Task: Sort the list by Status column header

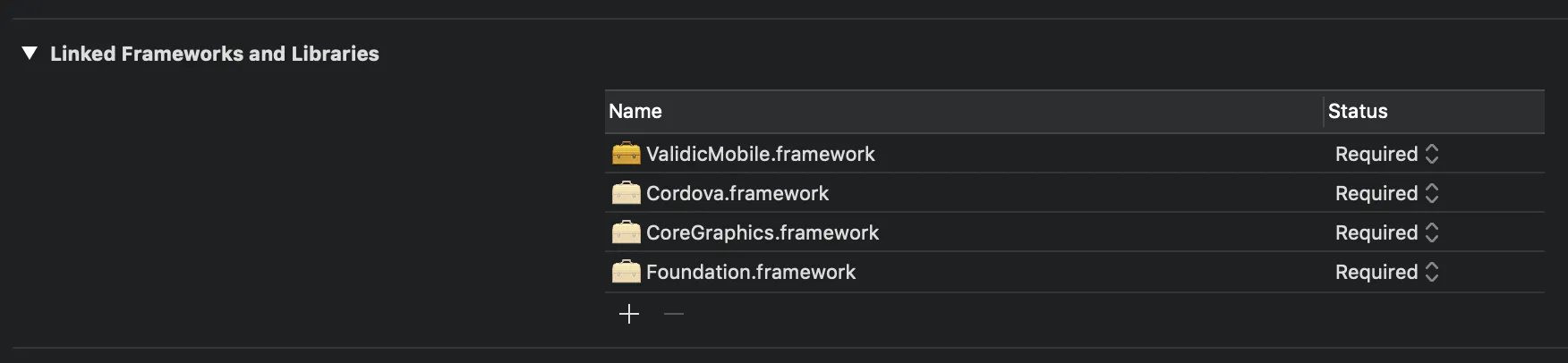Action: point(1358,112)
